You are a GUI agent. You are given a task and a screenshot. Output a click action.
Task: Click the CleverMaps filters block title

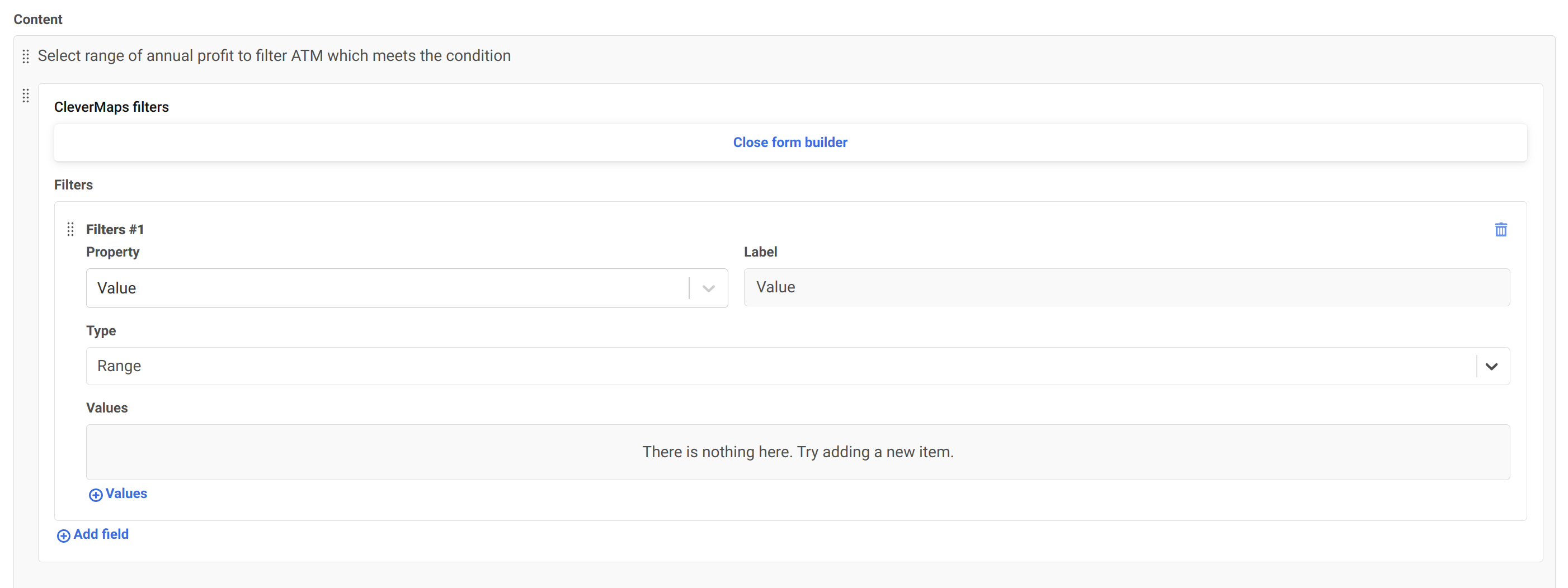click(x=111, y=107)
